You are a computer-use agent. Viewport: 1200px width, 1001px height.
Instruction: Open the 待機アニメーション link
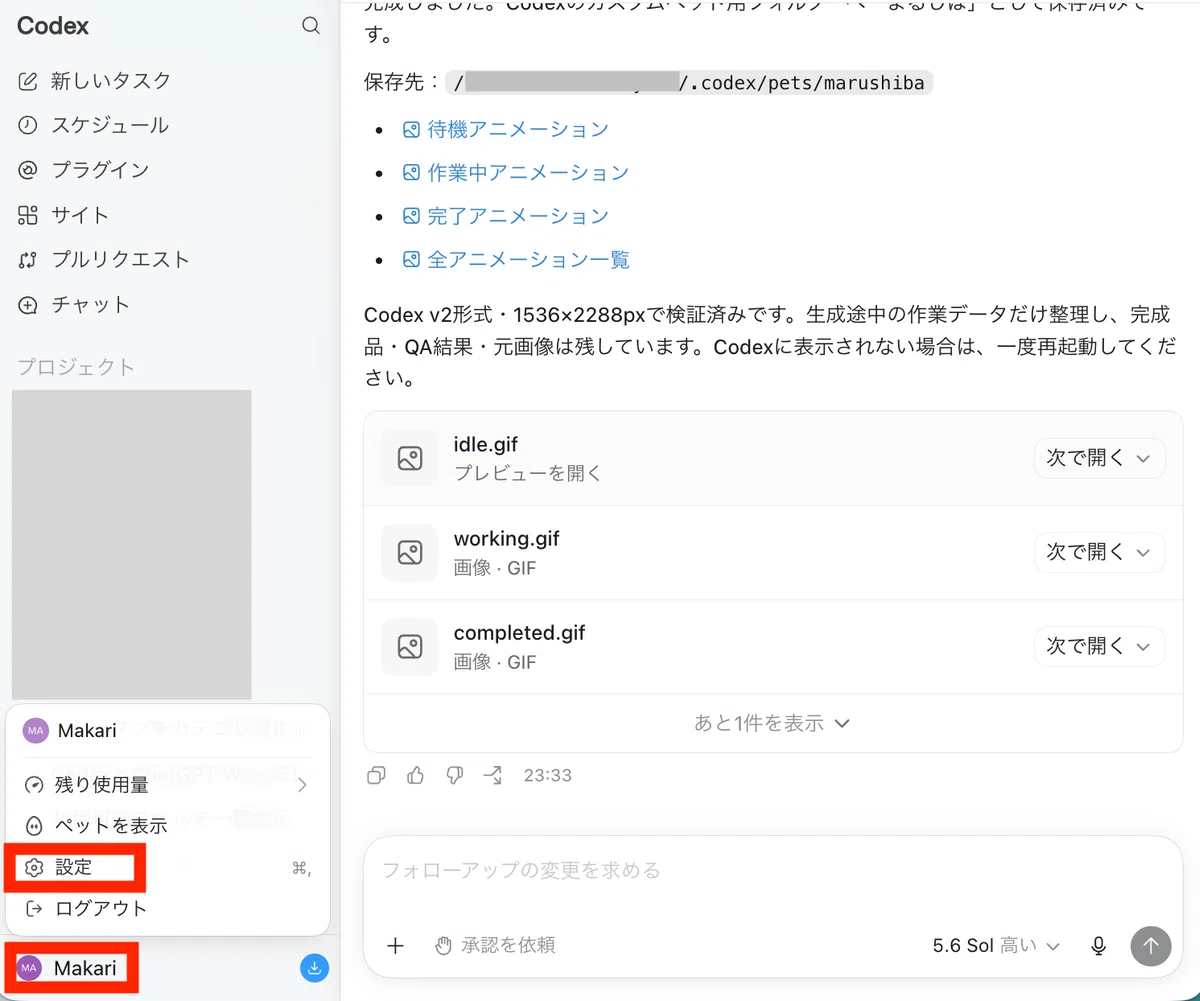pyautogui.click(x=505, y=129)
